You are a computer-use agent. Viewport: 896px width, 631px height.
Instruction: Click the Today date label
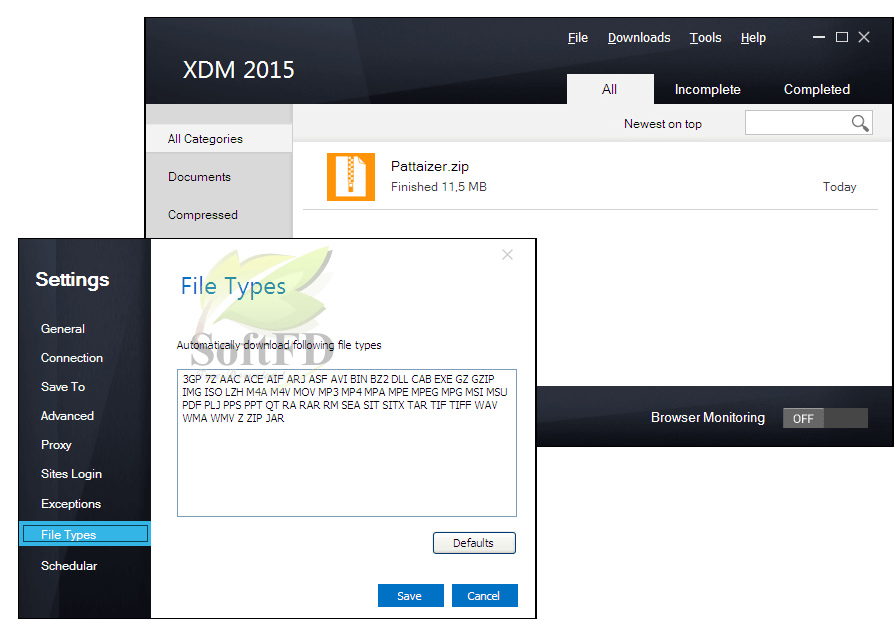[x=839, y=187]
